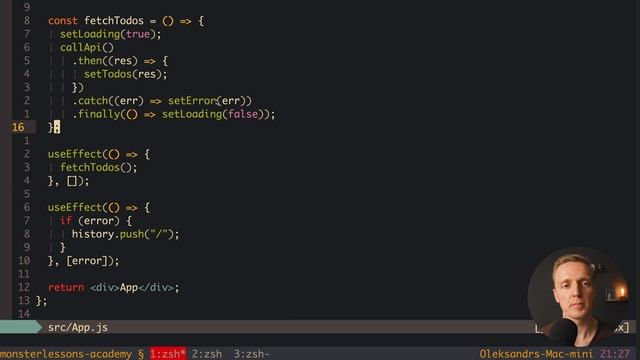Click the const fetchTodos declaration line
Viewport: 640px width, 360px height.
click(126, 21)
